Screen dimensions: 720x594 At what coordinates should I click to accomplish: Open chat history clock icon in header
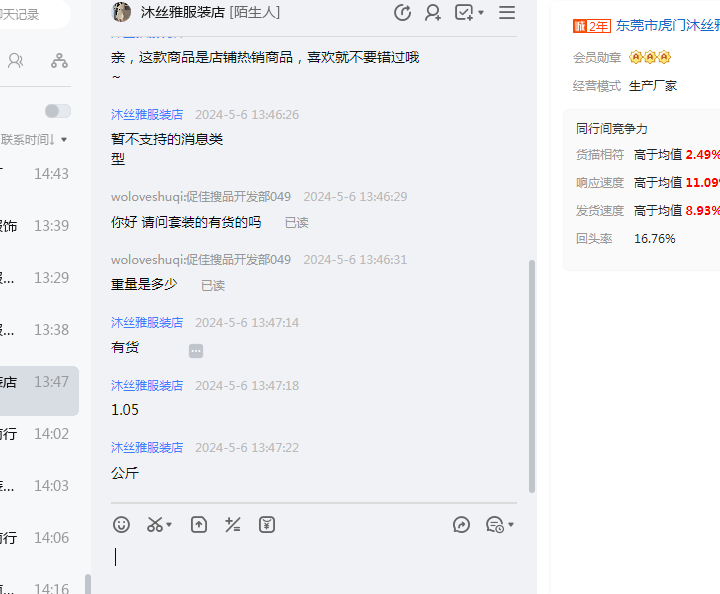402,12
